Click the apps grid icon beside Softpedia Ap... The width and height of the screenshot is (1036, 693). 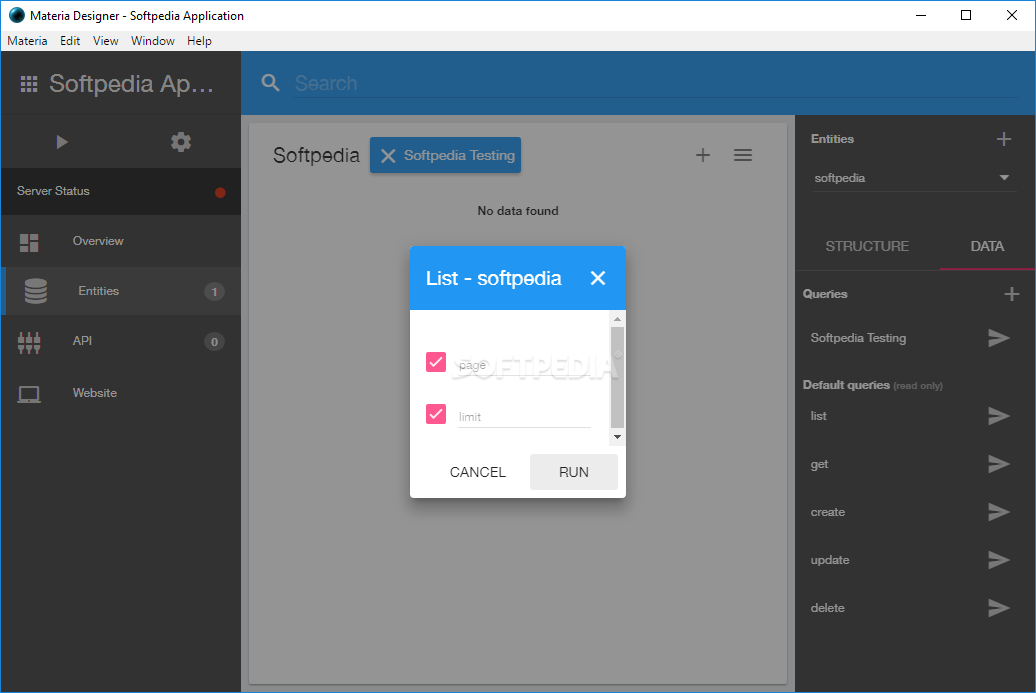(x=29, y=84)
